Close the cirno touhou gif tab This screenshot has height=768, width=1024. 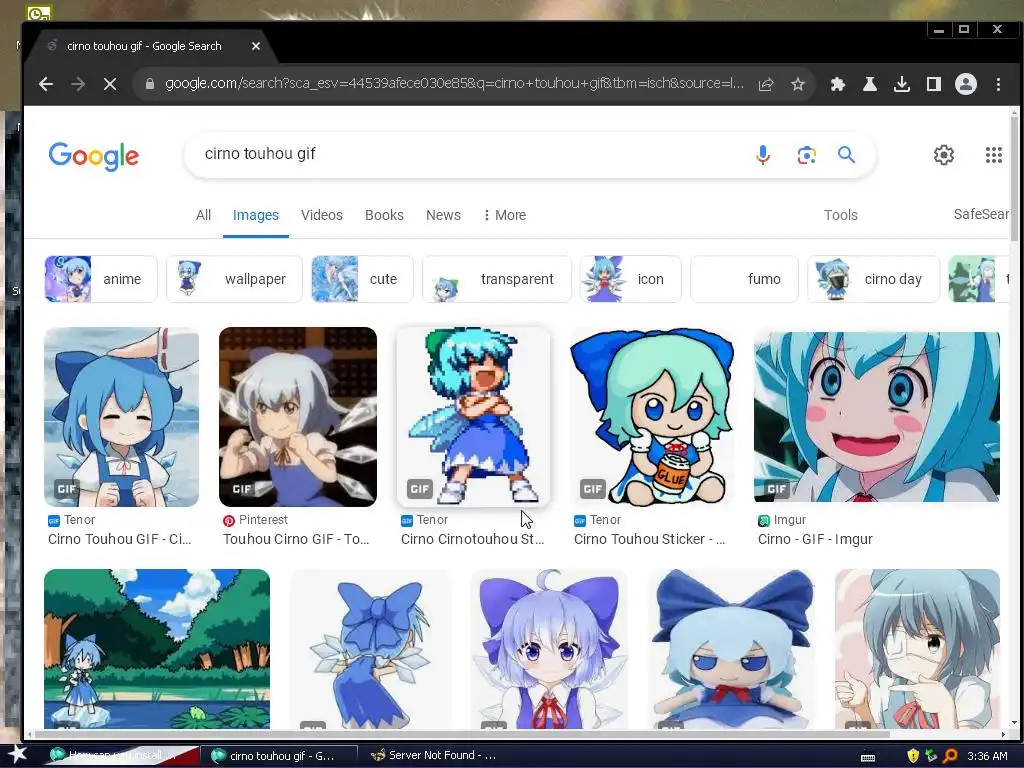tap(256, 46)
